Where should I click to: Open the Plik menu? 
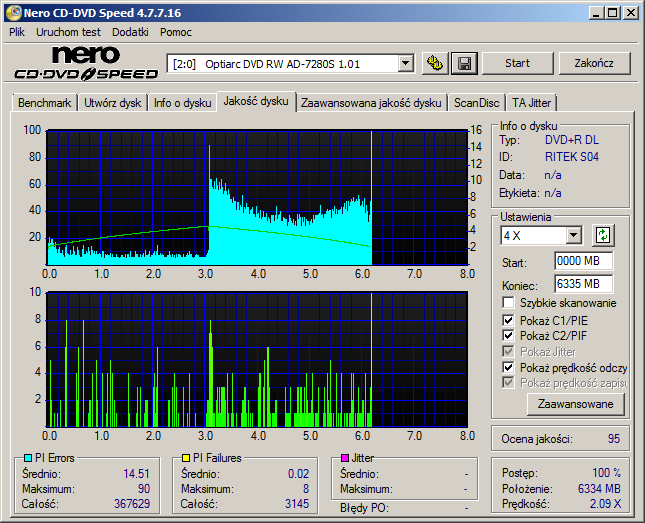click(x=17, y=32)
